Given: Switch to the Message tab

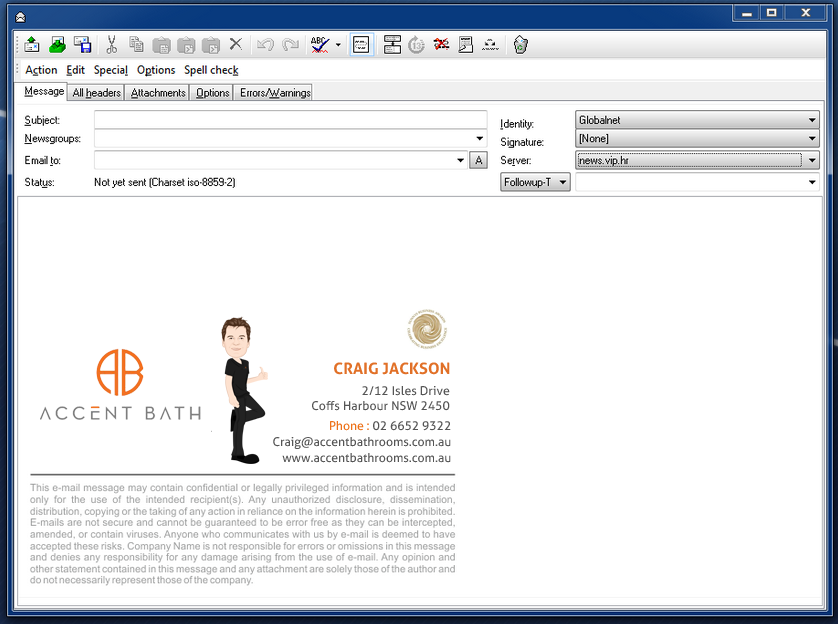Looking at the screenshot, I should click(44, 91).
